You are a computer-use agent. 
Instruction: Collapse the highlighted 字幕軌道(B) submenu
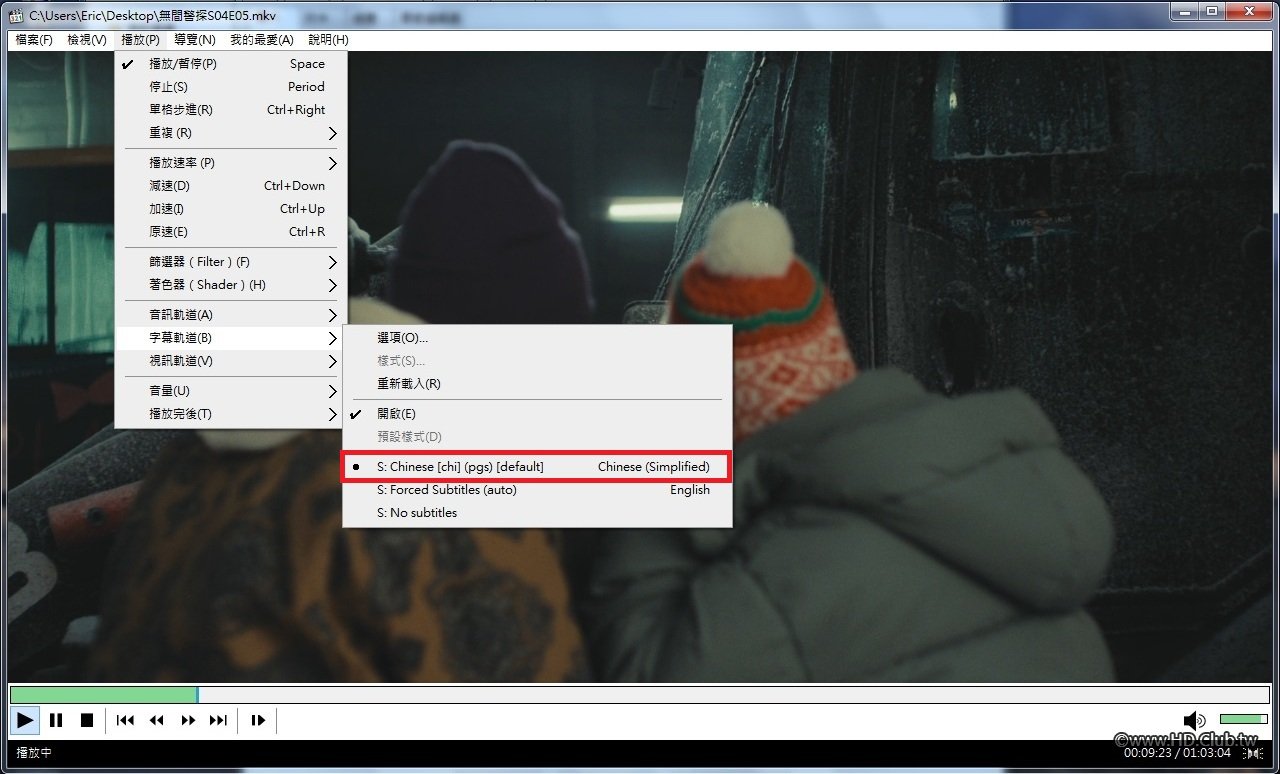231,338
